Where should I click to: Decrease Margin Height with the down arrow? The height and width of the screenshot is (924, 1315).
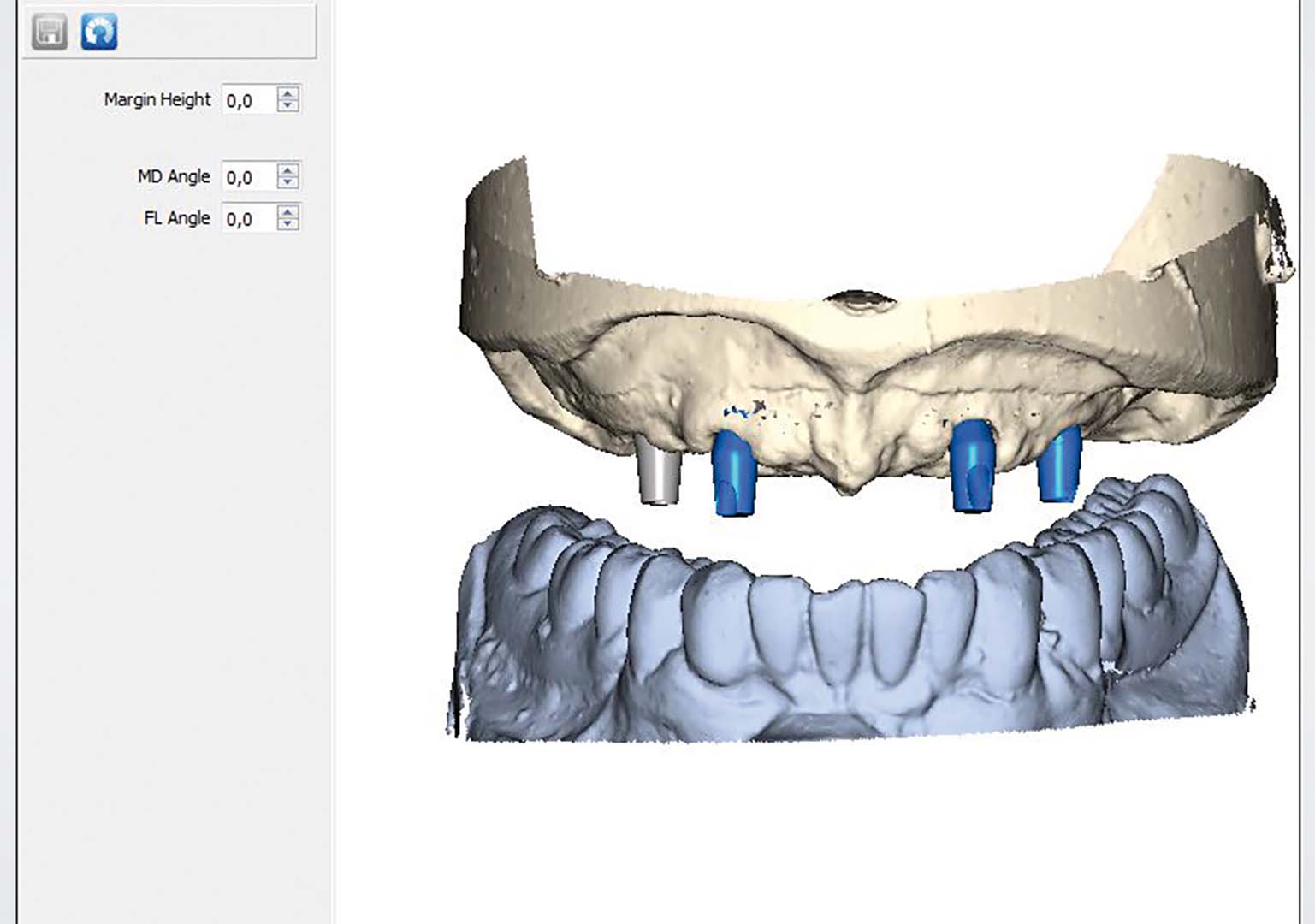coord(288,106)
